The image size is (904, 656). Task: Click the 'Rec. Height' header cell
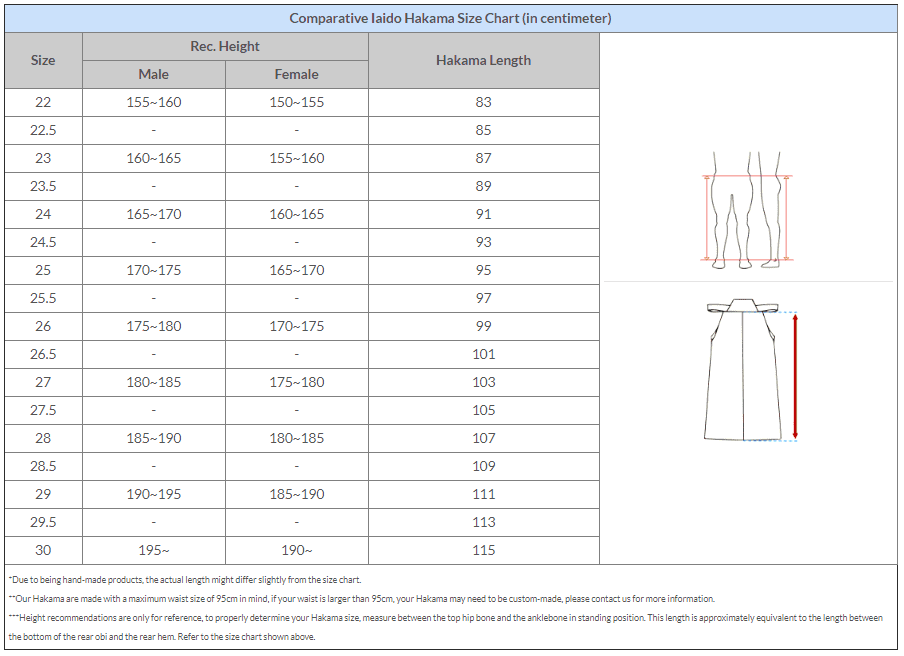coord(225,47)
